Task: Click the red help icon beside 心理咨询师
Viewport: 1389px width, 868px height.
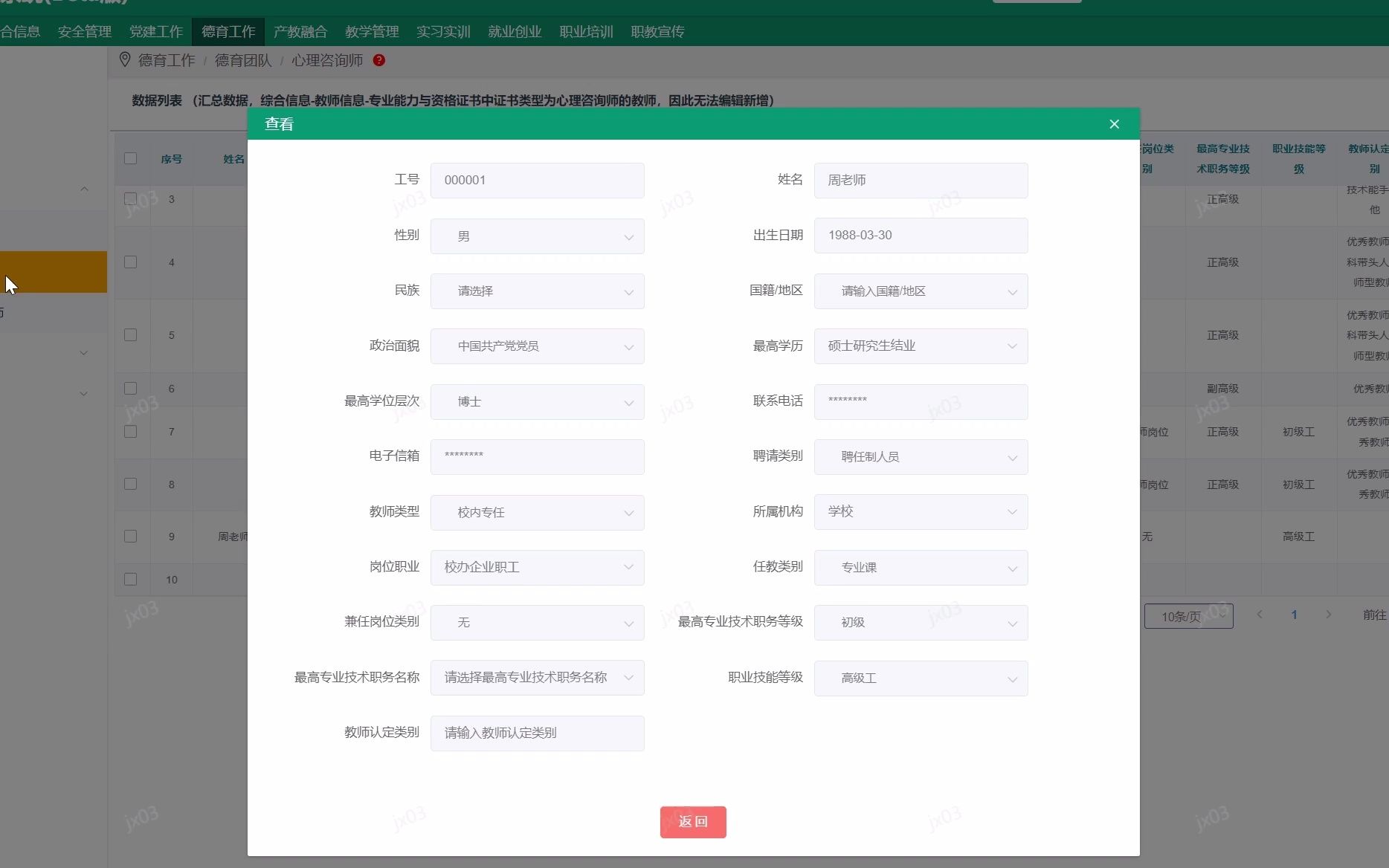Action: tap(379, 60)
